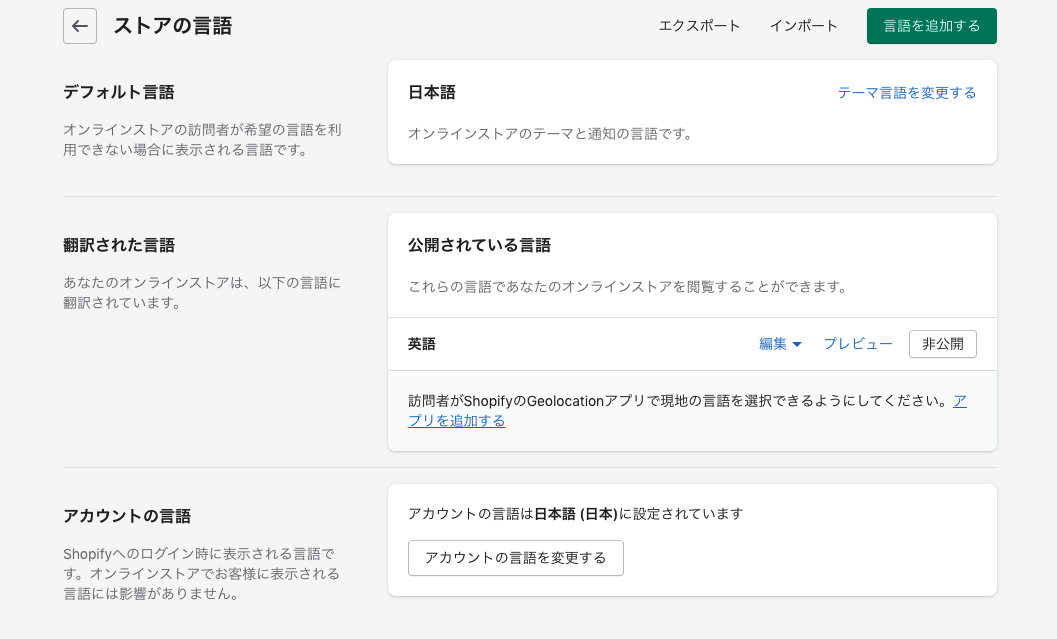Select the 英語 language row label

tap(422, 344)
